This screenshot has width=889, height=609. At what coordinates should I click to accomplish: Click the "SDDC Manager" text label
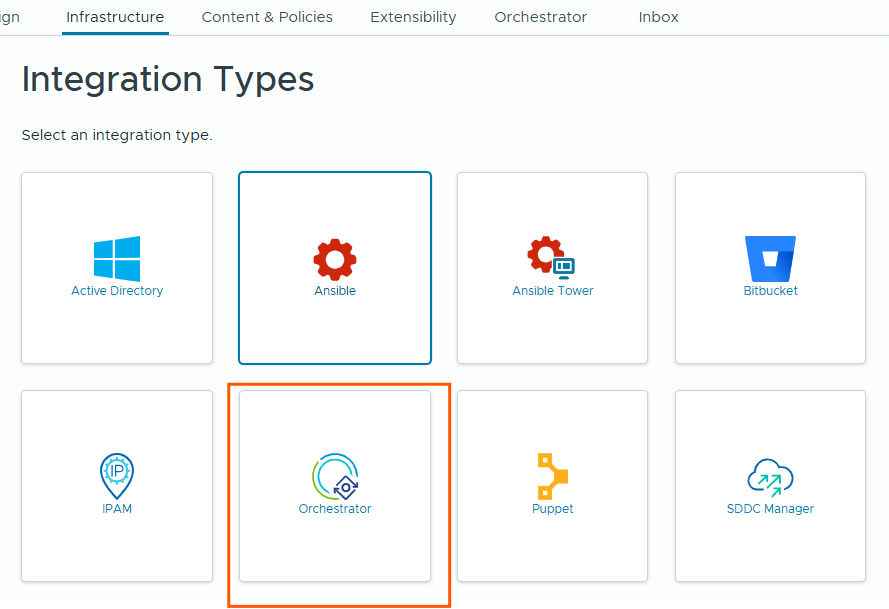(770, 509)
